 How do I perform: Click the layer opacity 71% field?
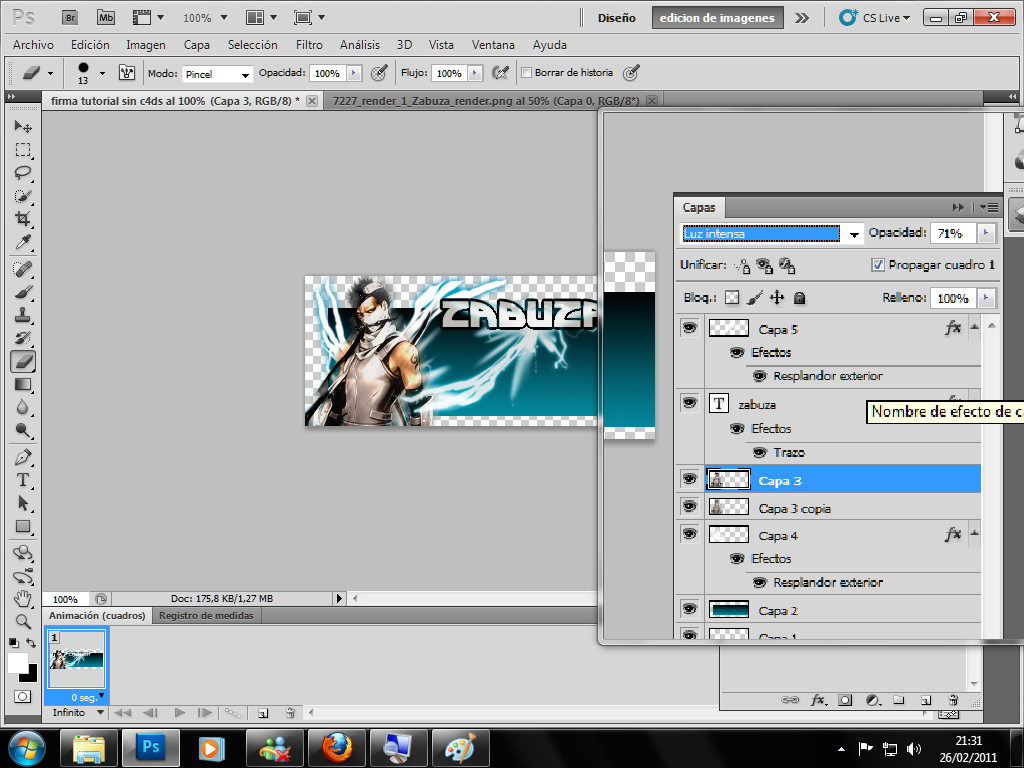pyautogui.click(x=953, y=233)
